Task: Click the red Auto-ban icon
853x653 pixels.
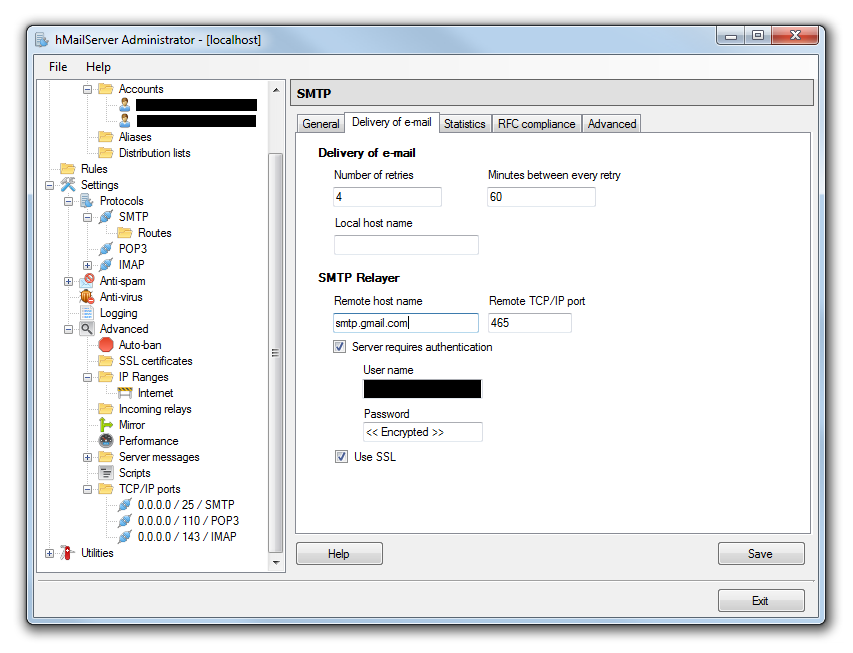Action: pyautogui.click(x=106, y=345)
